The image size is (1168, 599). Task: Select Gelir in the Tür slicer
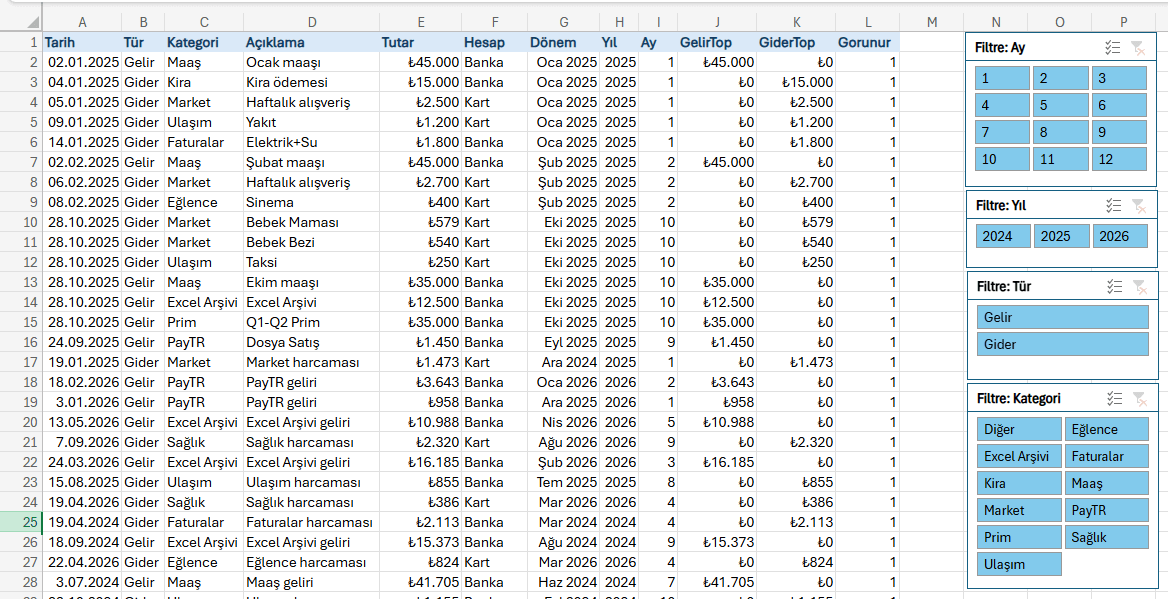click(1062, 317)
